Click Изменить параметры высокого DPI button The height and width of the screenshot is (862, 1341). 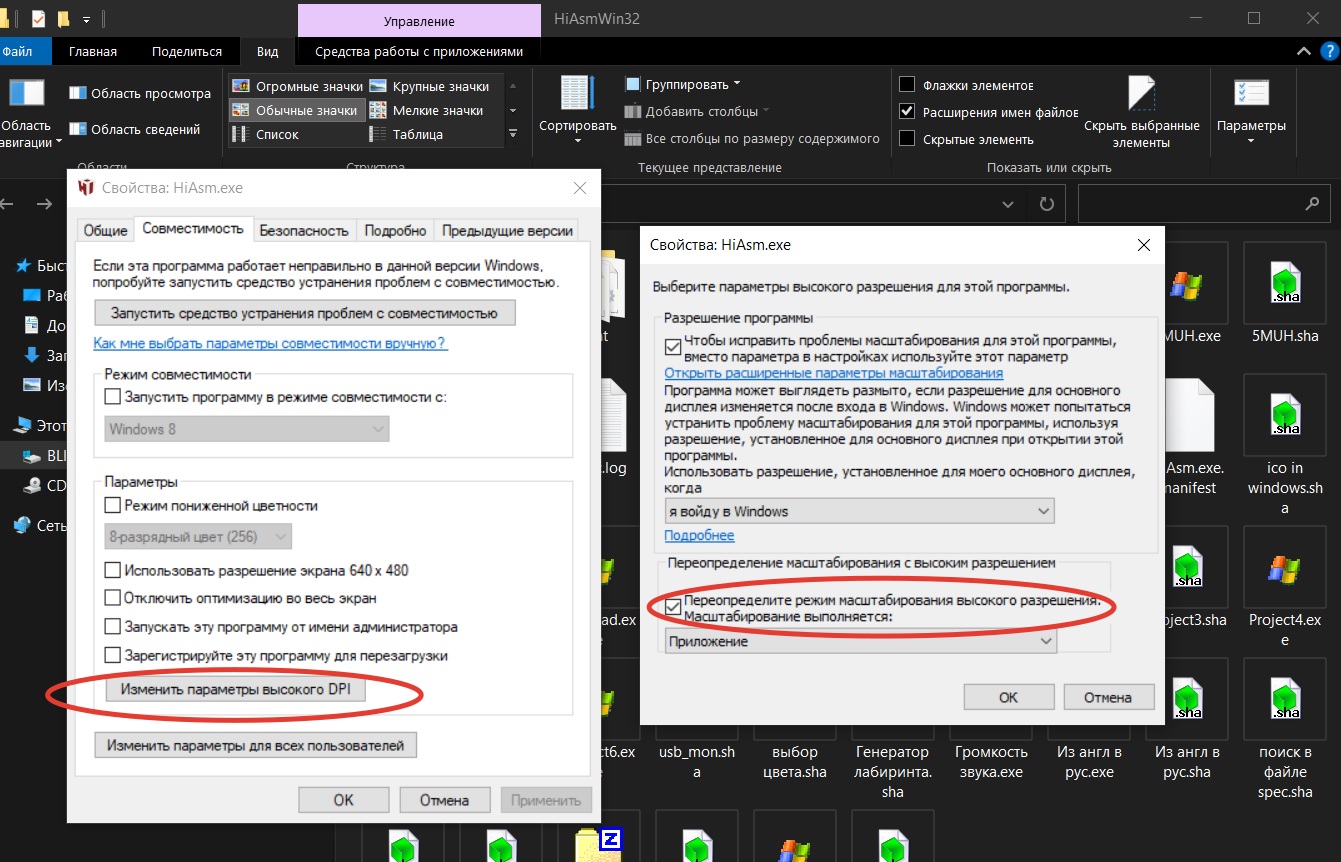(x=236, y=690)
